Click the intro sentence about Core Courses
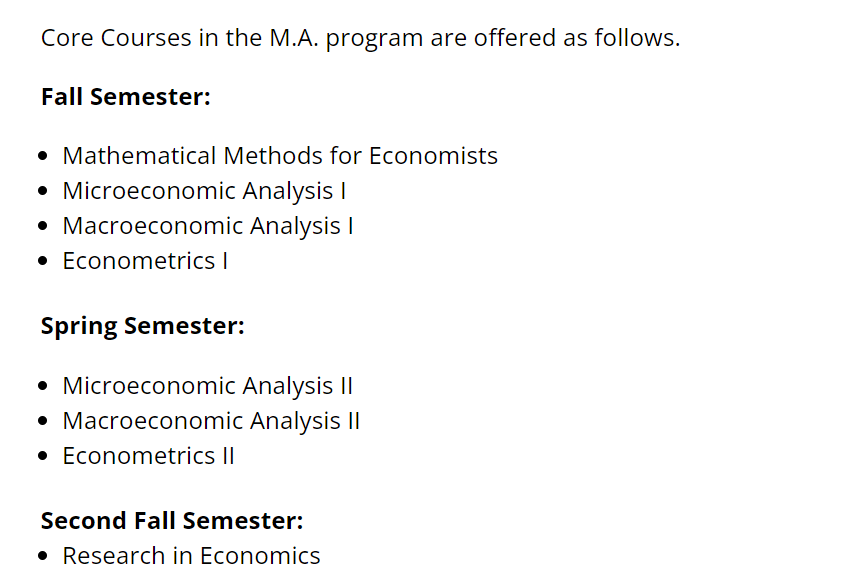Viewport: 866px width, 582px height. pos(360,38)
